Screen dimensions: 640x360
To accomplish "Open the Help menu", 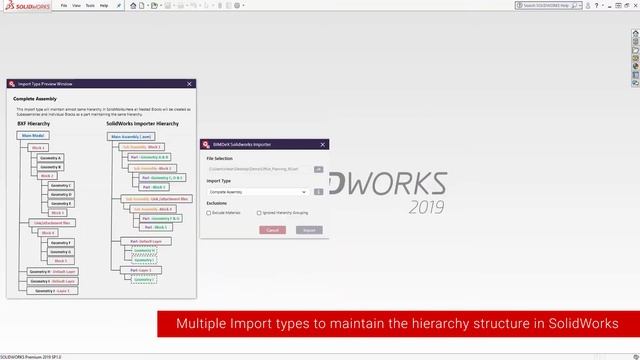I will point(104,6).
